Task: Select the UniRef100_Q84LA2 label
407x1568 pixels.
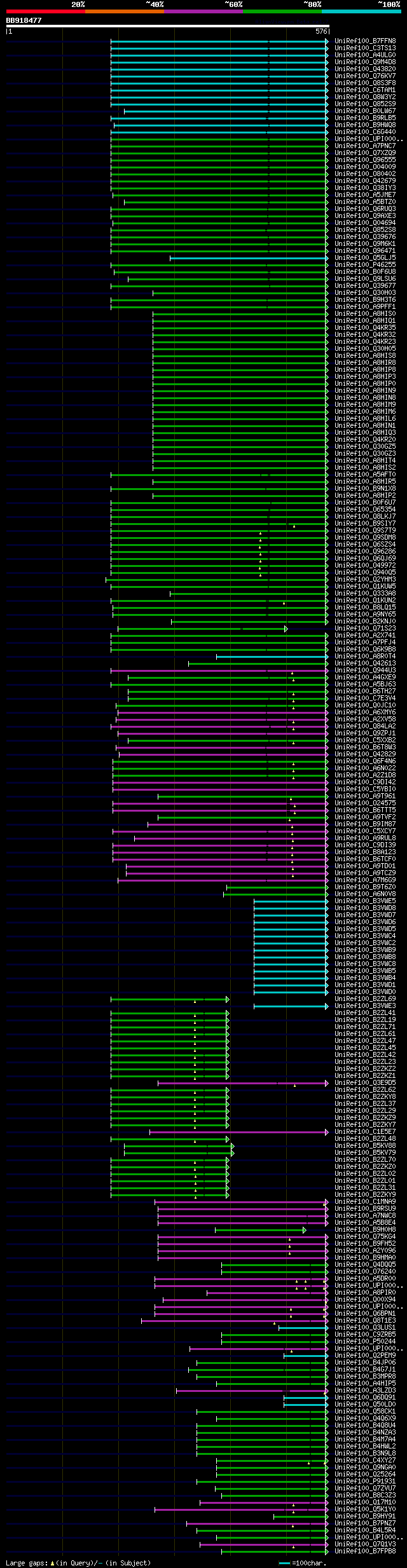Action: click(x=365, y=726)
